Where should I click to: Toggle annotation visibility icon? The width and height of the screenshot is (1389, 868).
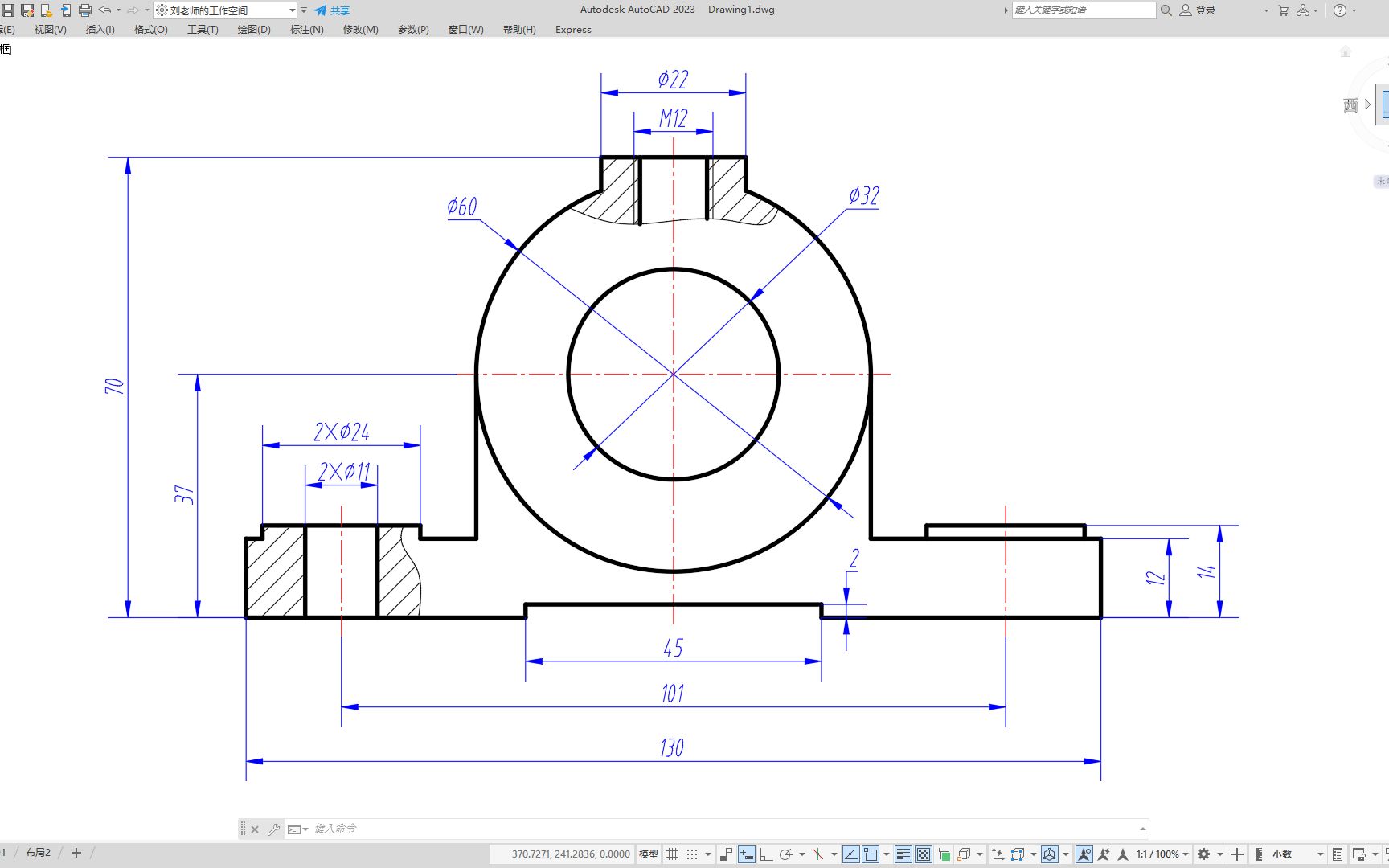click(1084, 854)
